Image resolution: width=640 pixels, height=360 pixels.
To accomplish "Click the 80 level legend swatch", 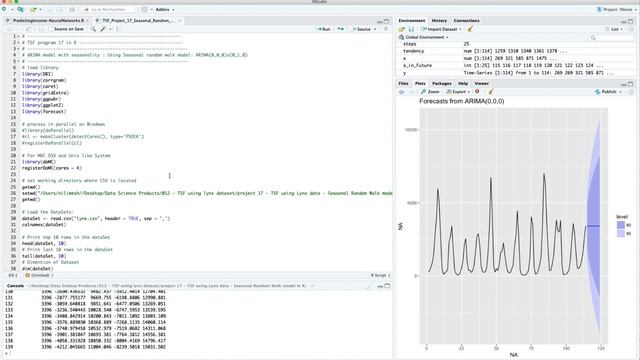I will pyautogui.click(x=620, y=225).
